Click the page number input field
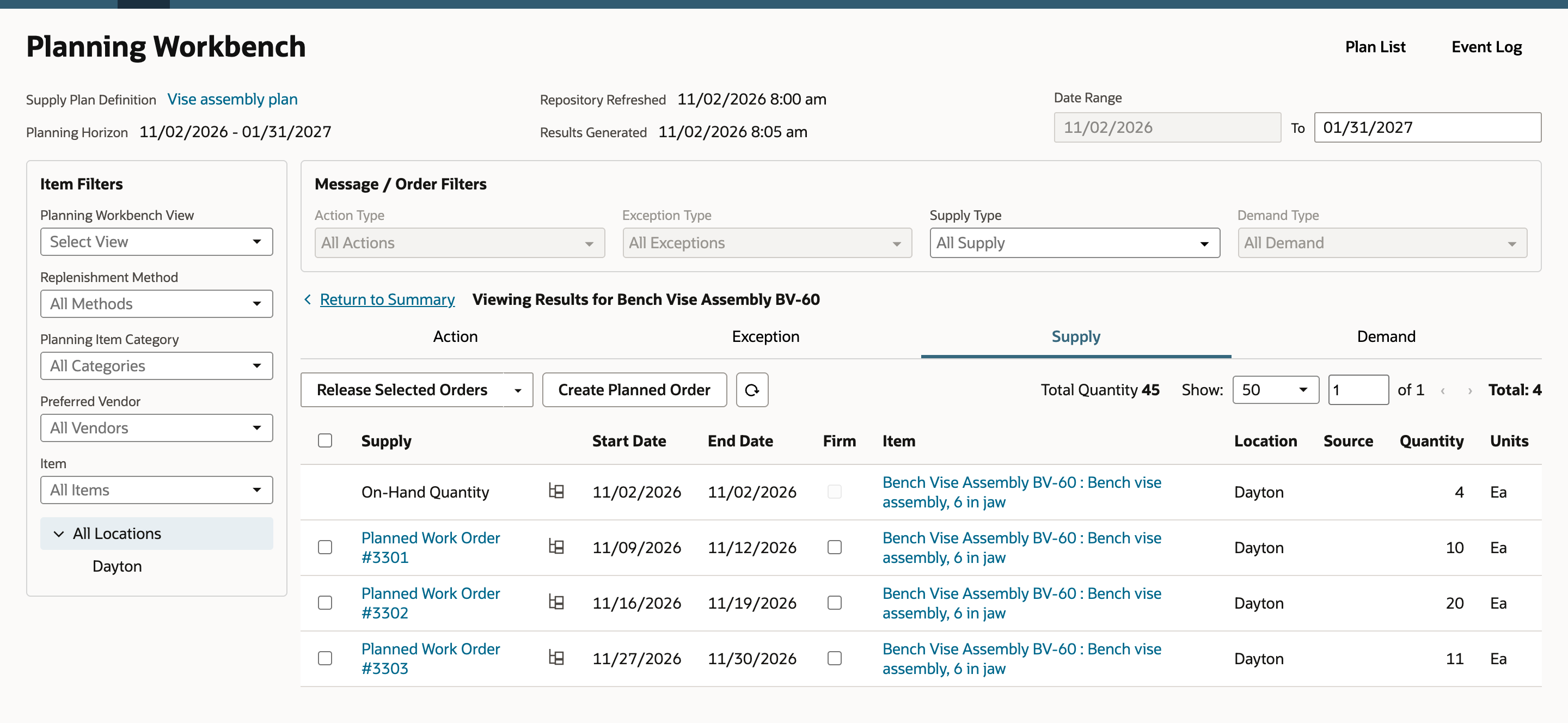This screenshot has height=723, width=1568. pos(1358,389)
